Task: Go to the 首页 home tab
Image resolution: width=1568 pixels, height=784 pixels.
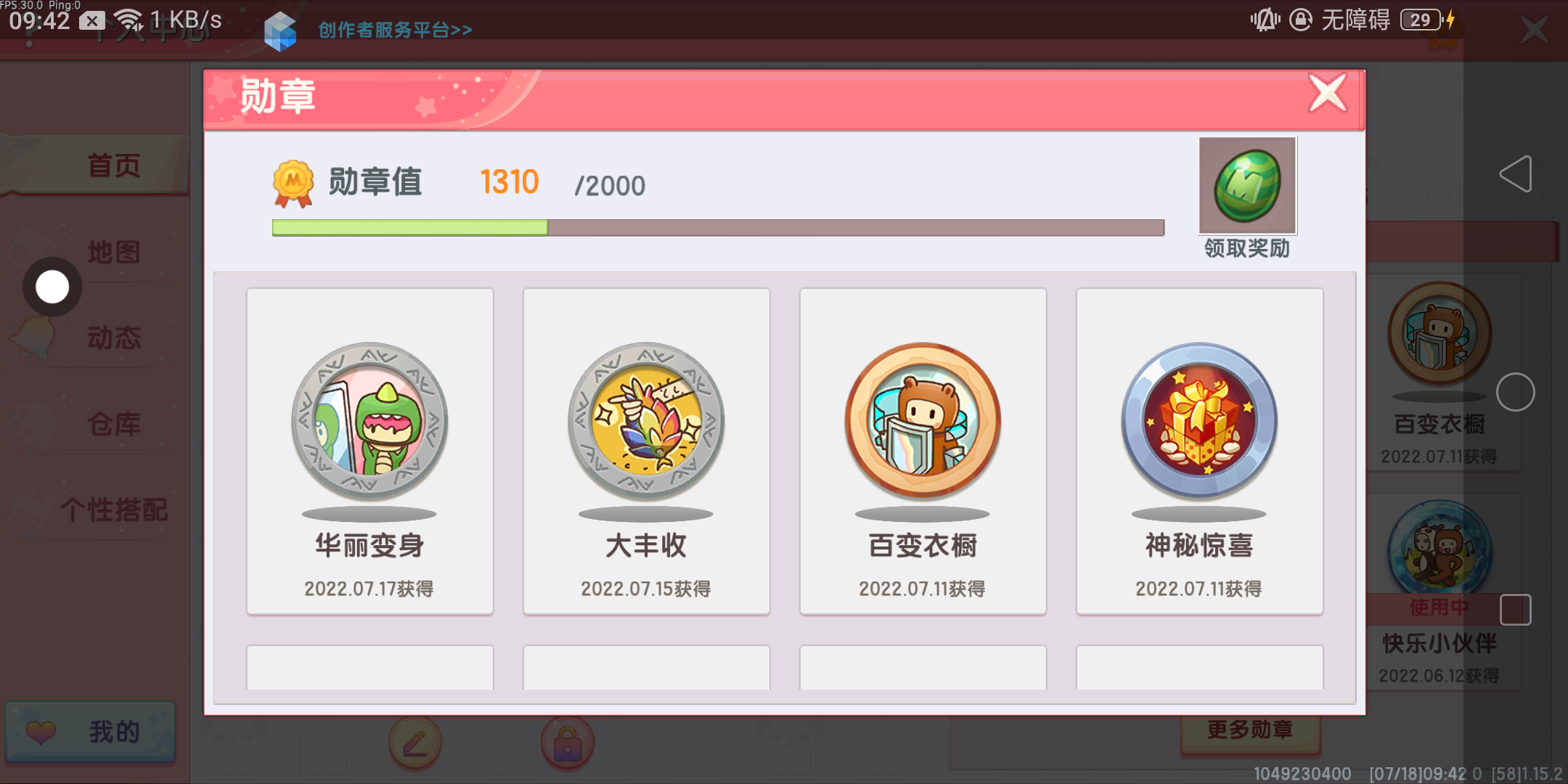Action: [114, 166]
